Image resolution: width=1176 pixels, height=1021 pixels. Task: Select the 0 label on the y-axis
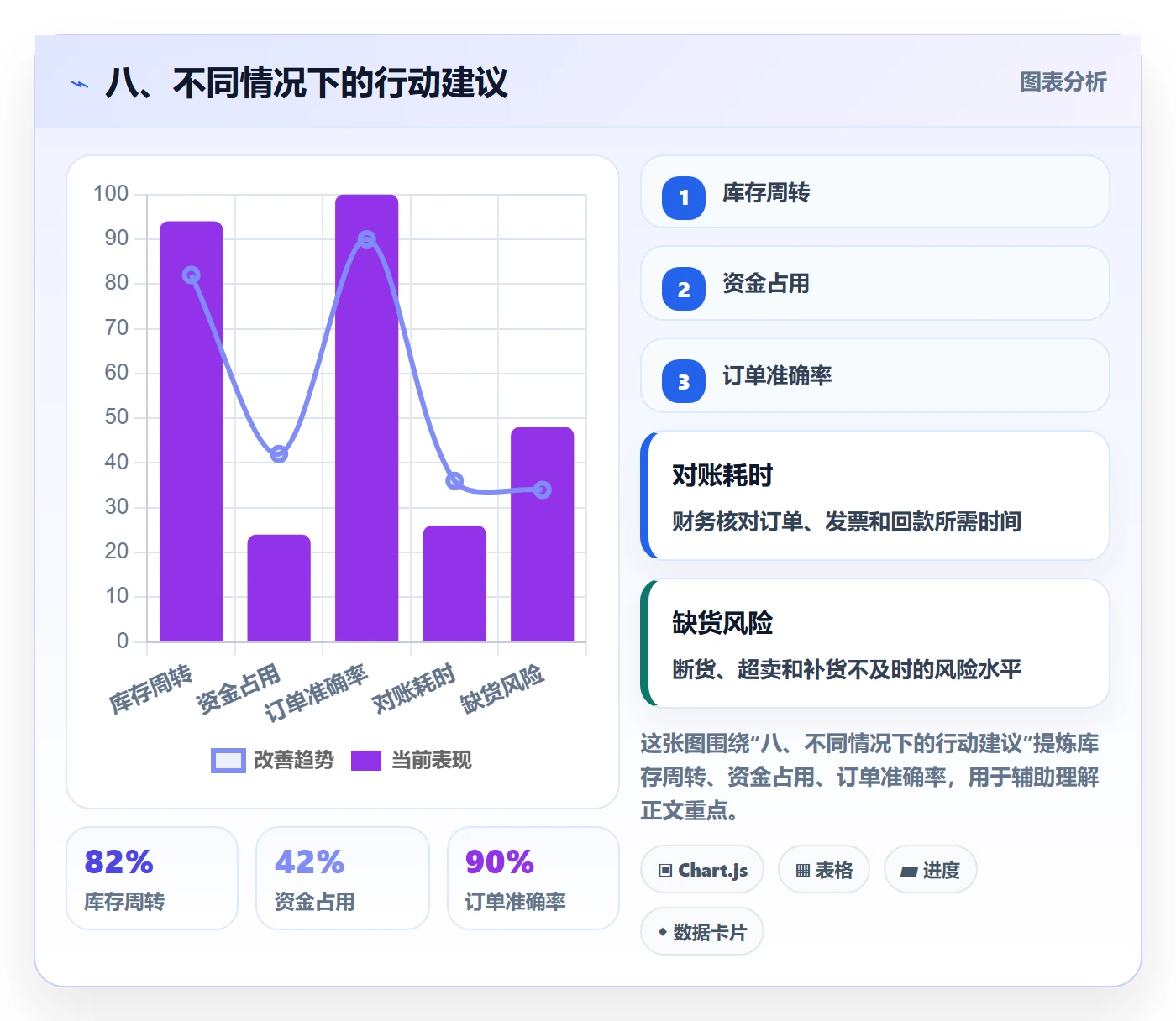point(123,641)
